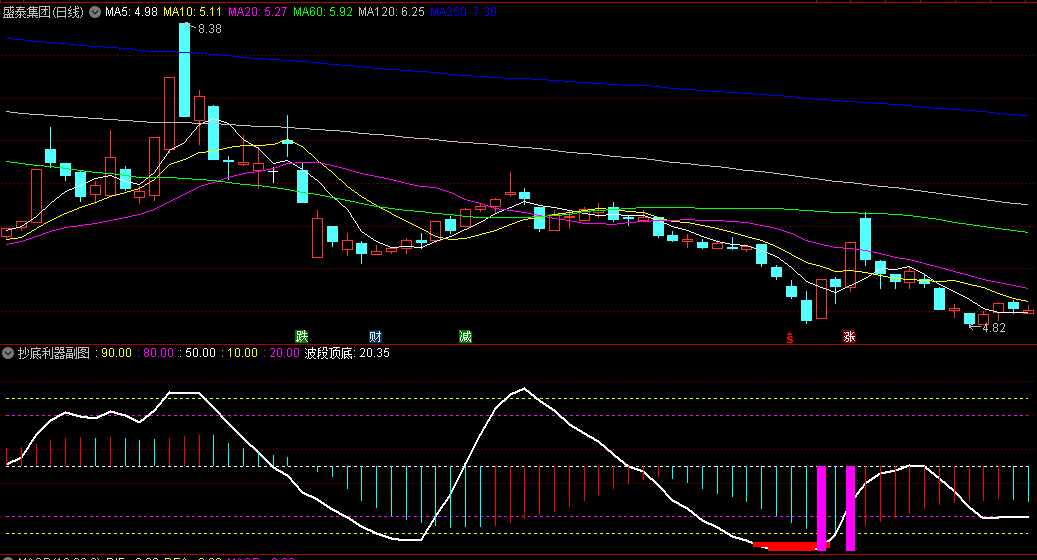Select the yellow MA10 label
Screen dimensions: 1037x560
194,13
